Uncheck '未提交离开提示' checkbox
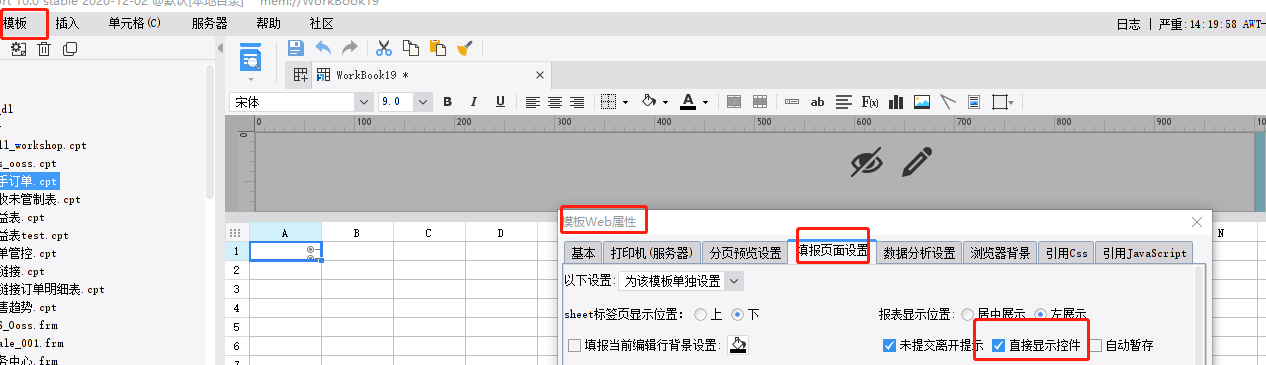The image size is (1266, 365). point(890,345)
